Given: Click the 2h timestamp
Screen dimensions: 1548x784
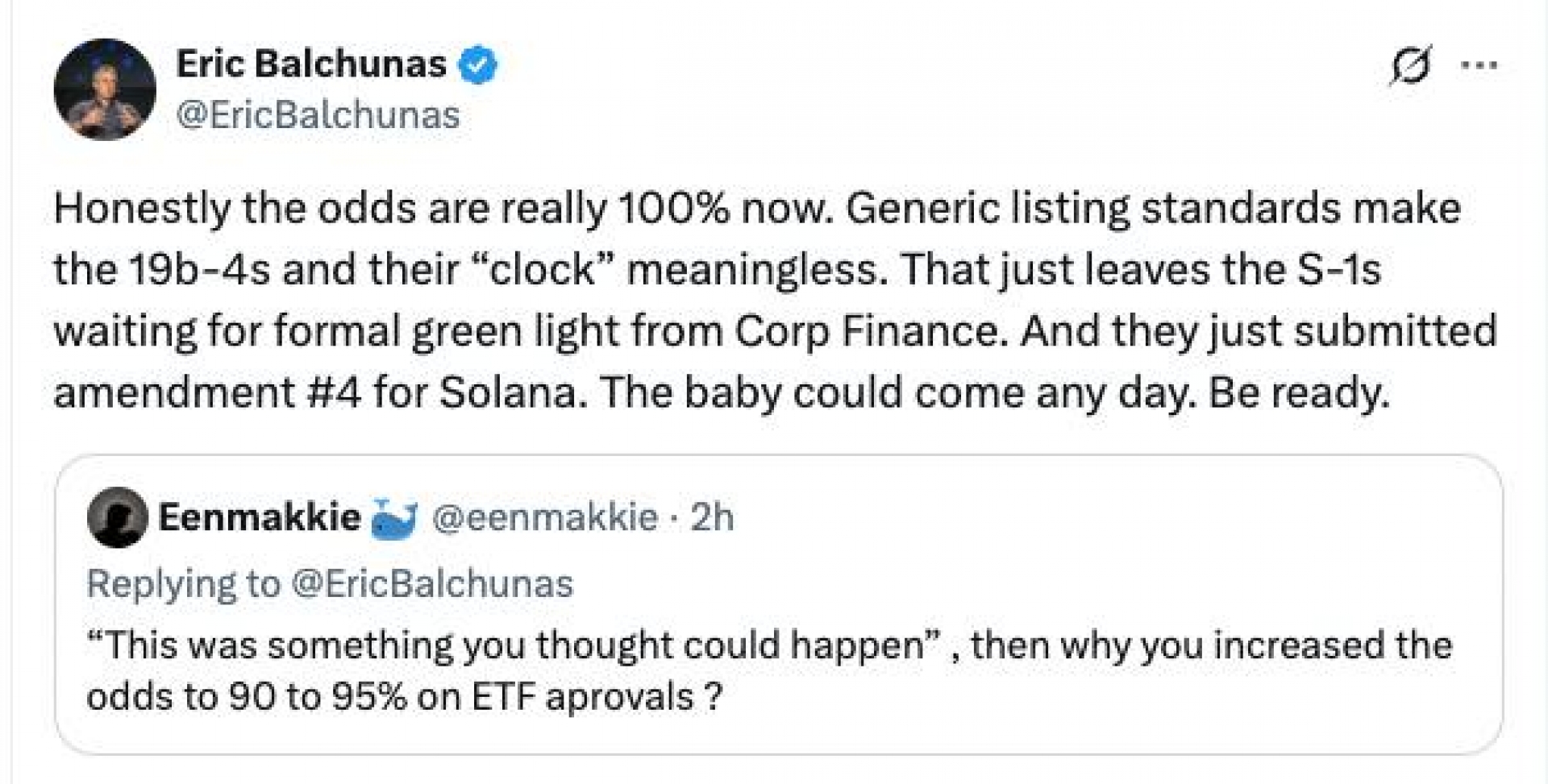Looking at the screenshot, I should (713, 516).
